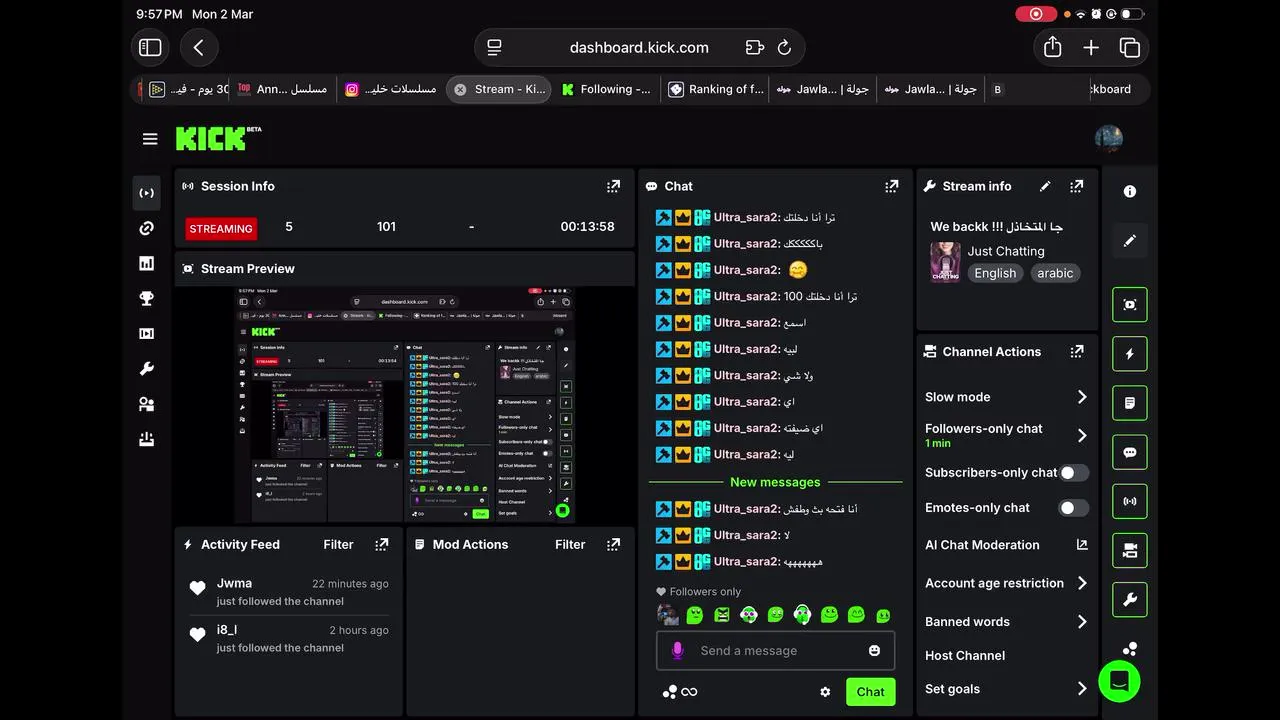Open the green support chat bubble
This screenshot has height=720, width=1280.
1119,682
